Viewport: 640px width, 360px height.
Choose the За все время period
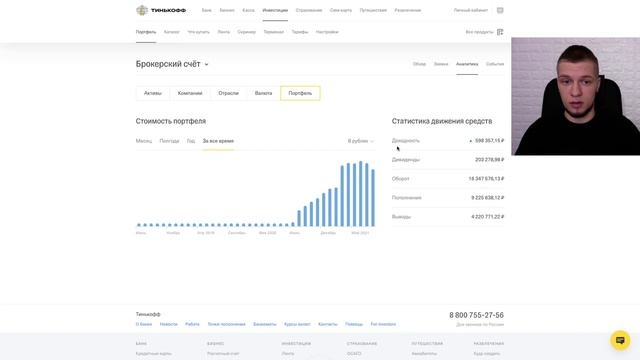tap(218, 141)
